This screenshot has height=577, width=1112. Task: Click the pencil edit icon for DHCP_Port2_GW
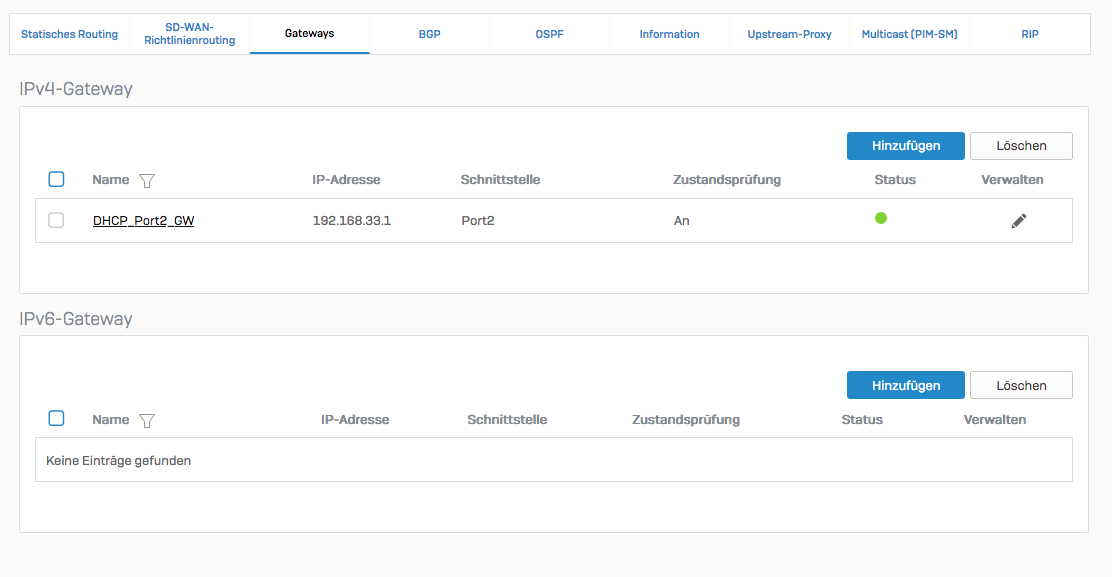click(1018, 221)
